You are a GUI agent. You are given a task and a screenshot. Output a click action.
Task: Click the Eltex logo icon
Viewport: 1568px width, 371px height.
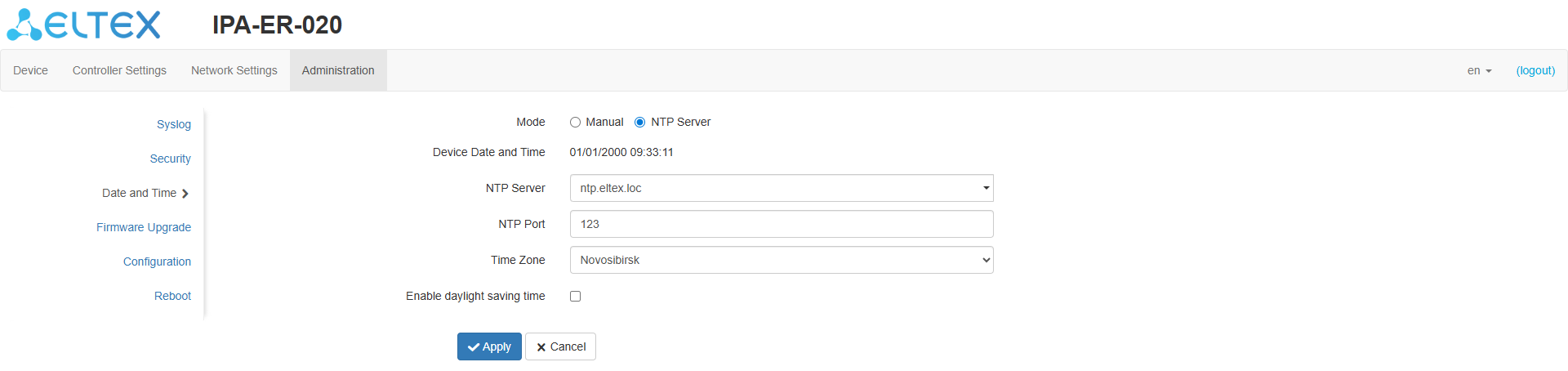pos(24,25)
